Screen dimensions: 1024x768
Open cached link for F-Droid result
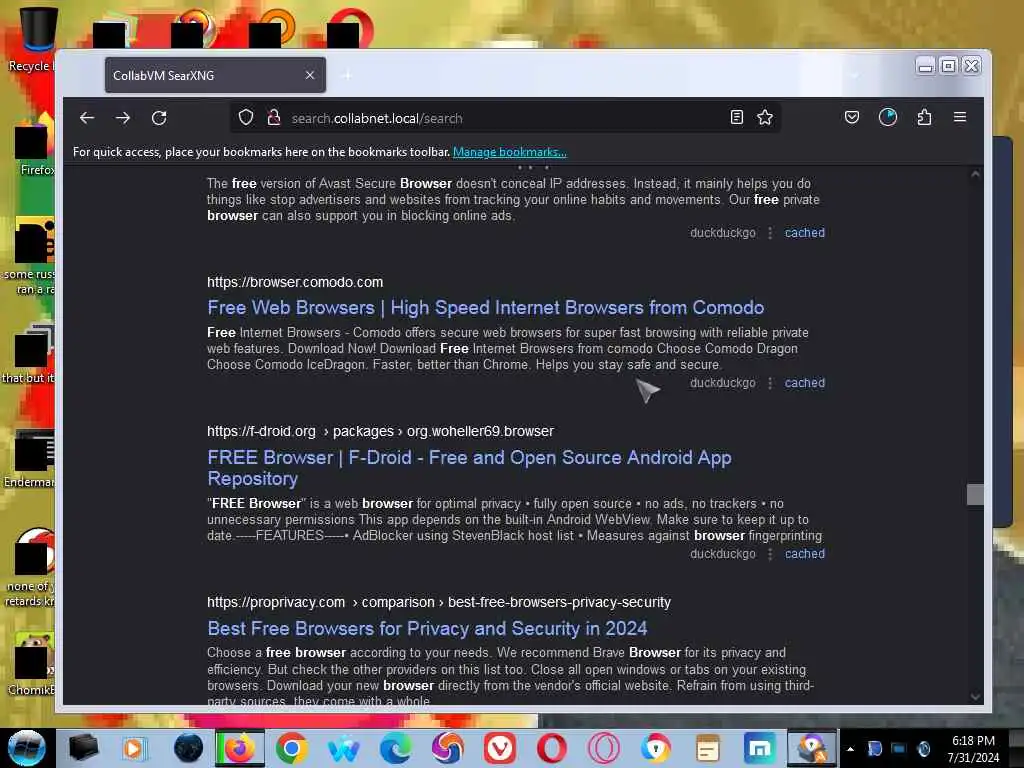click(805, 554)
